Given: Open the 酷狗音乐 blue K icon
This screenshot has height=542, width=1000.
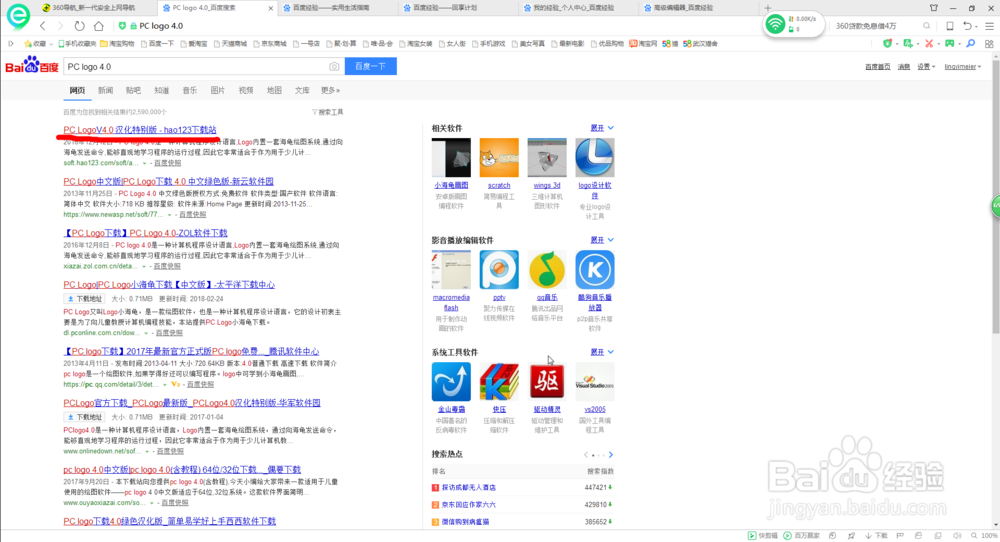Looking at the screenshot, I should [x=594, y=270].
